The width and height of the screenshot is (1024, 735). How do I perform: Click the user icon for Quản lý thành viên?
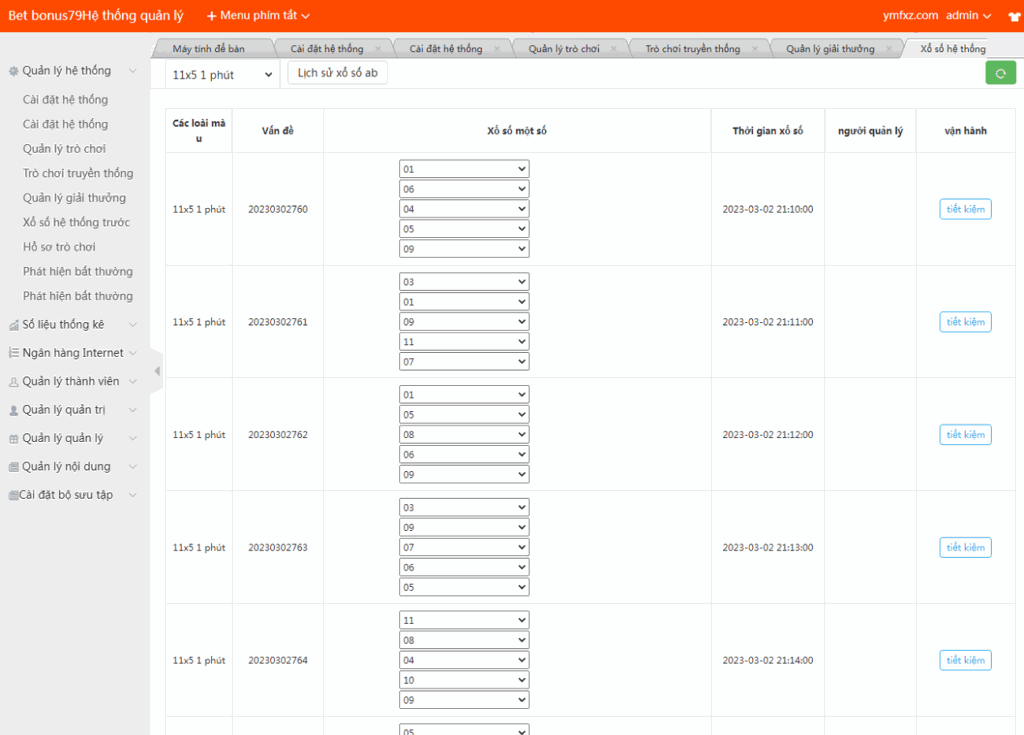(x=13, y=382)
